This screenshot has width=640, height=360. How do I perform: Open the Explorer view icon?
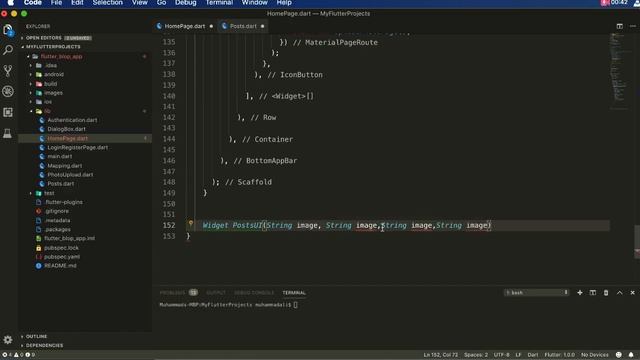(x=8, y=30)
